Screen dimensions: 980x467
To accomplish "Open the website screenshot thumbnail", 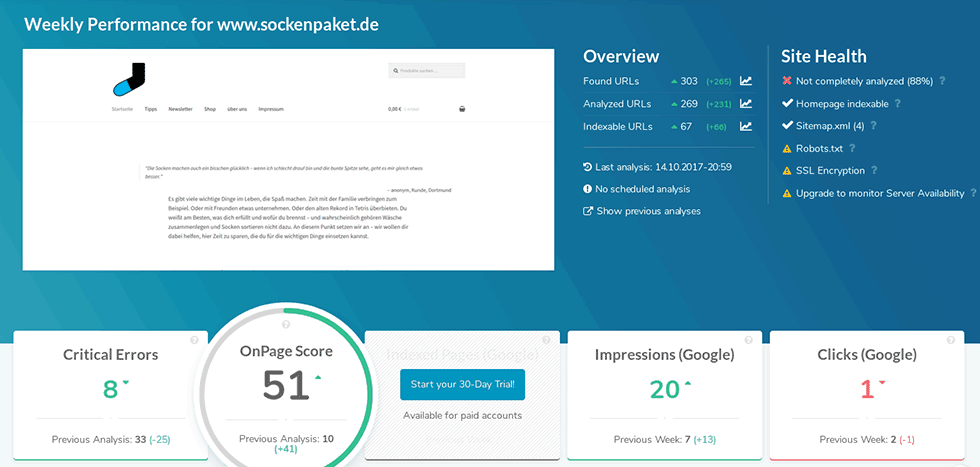I will 289,160.
